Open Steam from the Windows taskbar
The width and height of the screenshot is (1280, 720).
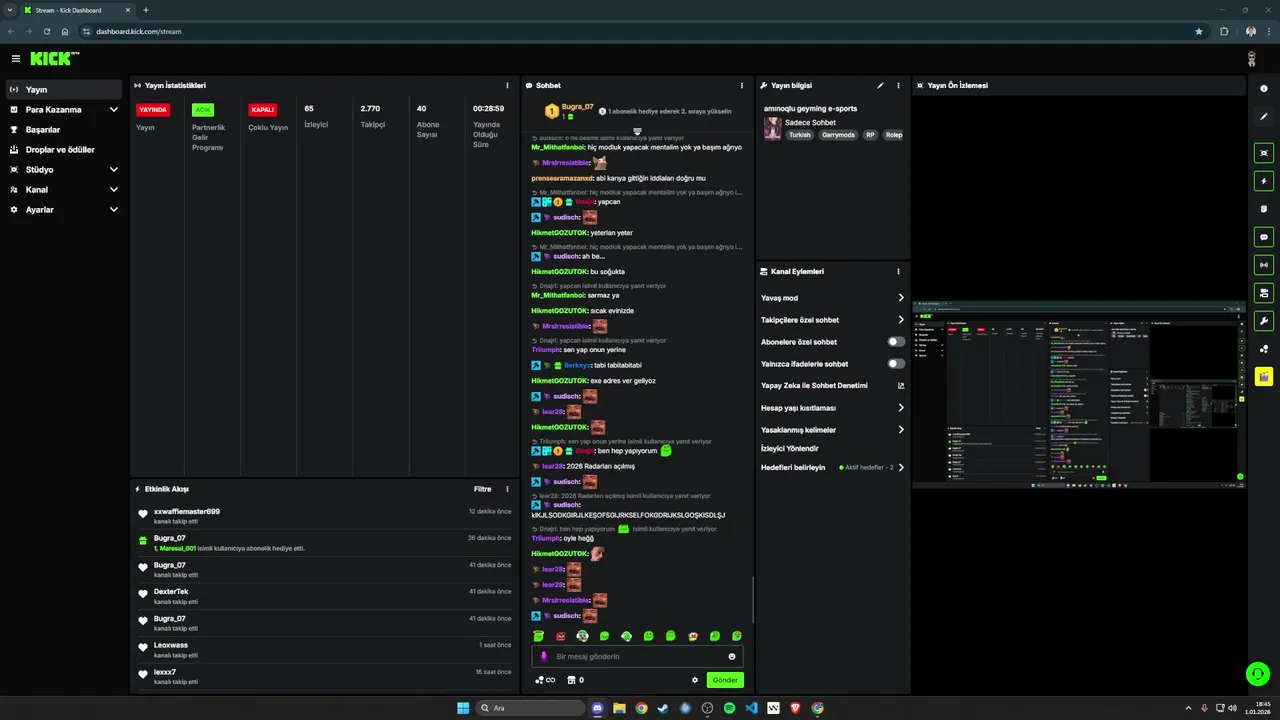(663, 708)
